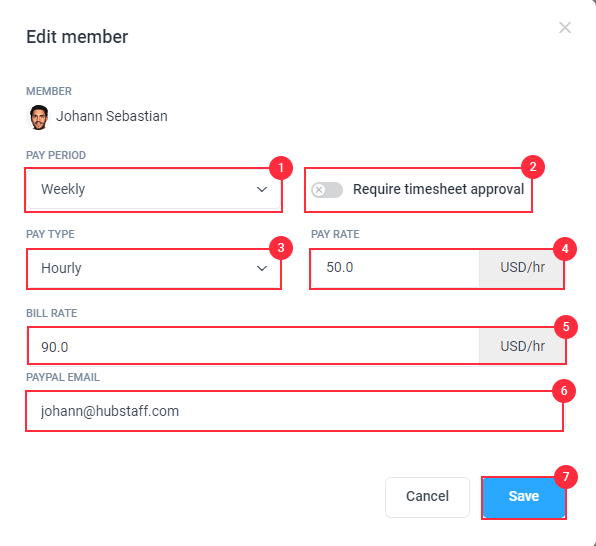Image resolution: width=596 pixels, height=546 pixels.
Task: Click the red badge numbered 6
Action: click(564, 390)
